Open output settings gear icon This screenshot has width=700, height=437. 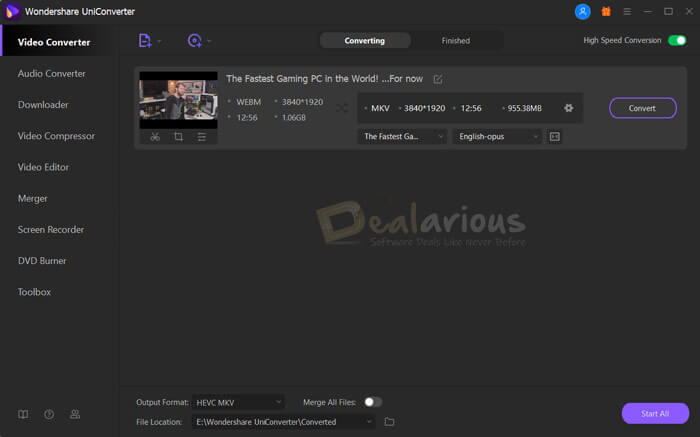568,108
